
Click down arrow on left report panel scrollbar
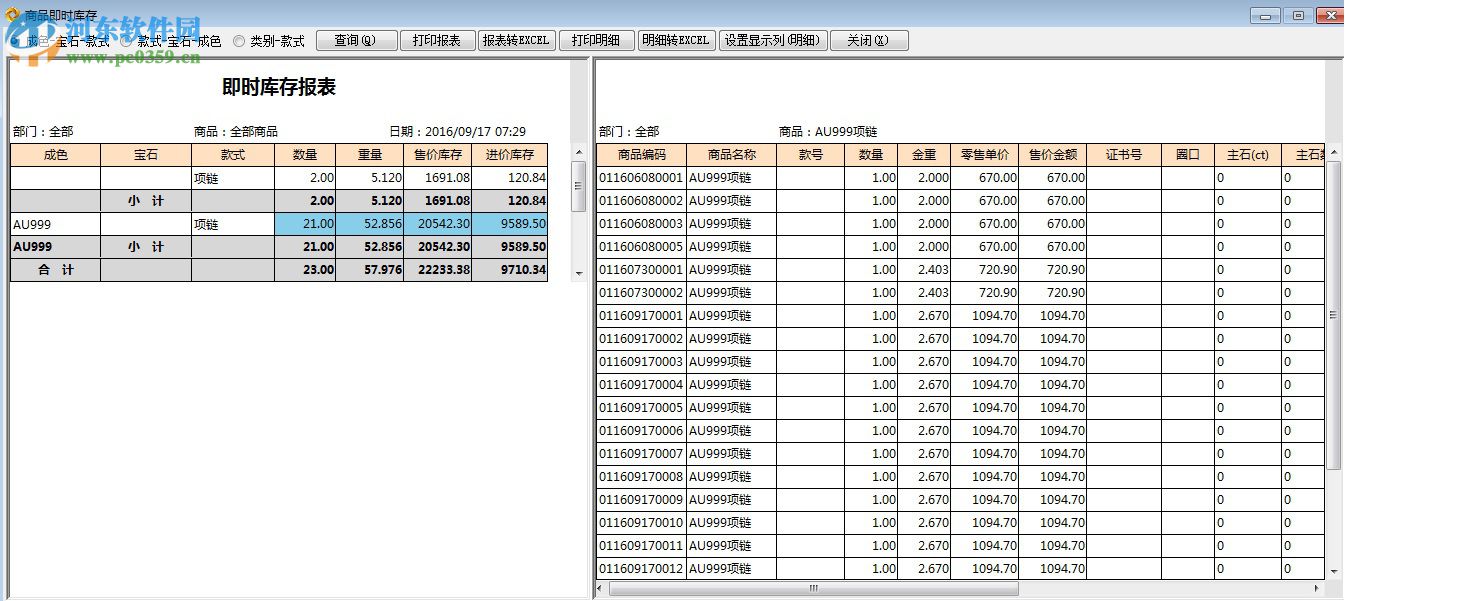tap(577, 273)
